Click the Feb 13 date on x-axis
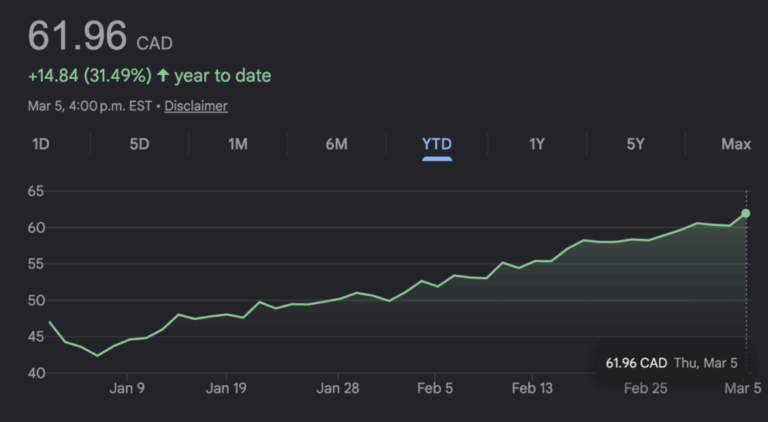This screenshot has height=422, width=768. pyautogui.click(x=532, y=388)
